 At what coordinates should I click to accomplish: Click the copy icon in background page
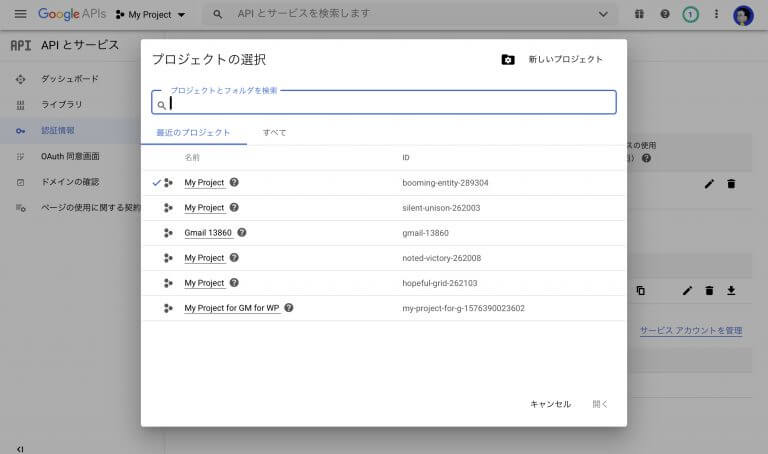[640, 290]
